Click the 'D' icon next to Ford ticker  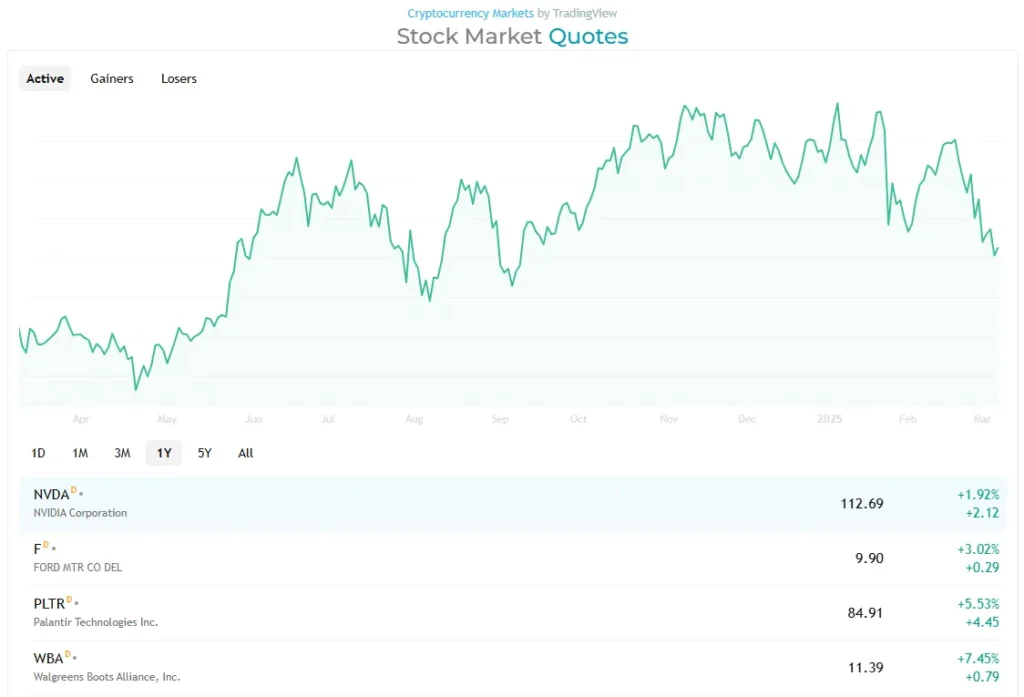pyautogui.click(x=46, y=545)
